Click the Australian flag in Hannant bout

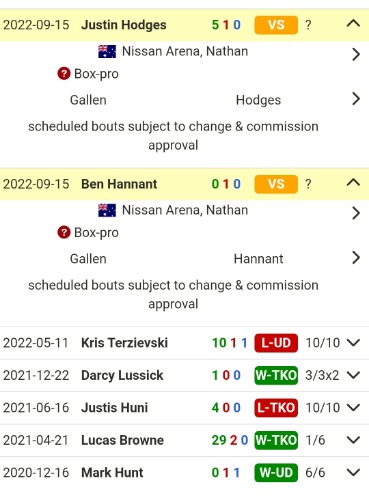[107, 210]
